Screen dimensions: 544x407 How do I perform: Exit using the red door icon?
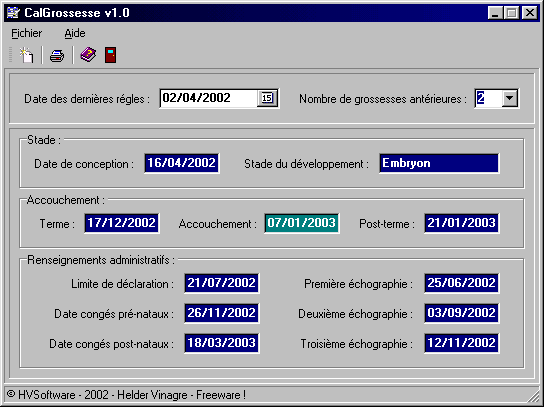pyautogui.click(x=110, y=55)
